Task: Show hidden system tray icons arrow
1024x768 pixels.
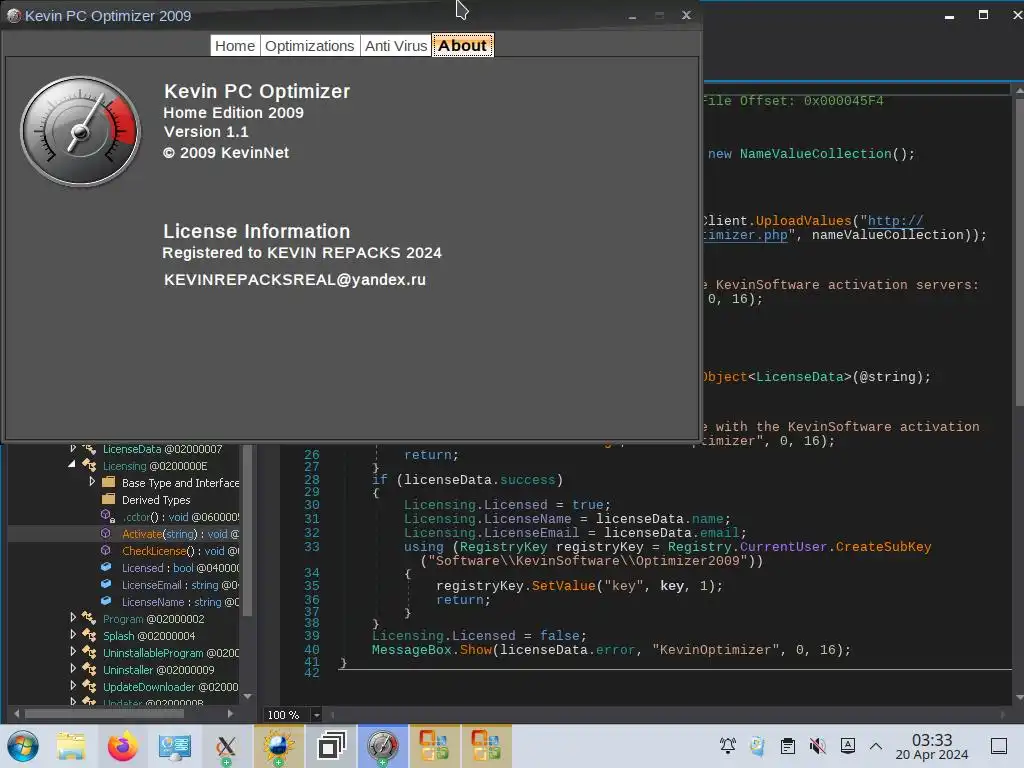Action: (x=876, y=746)
